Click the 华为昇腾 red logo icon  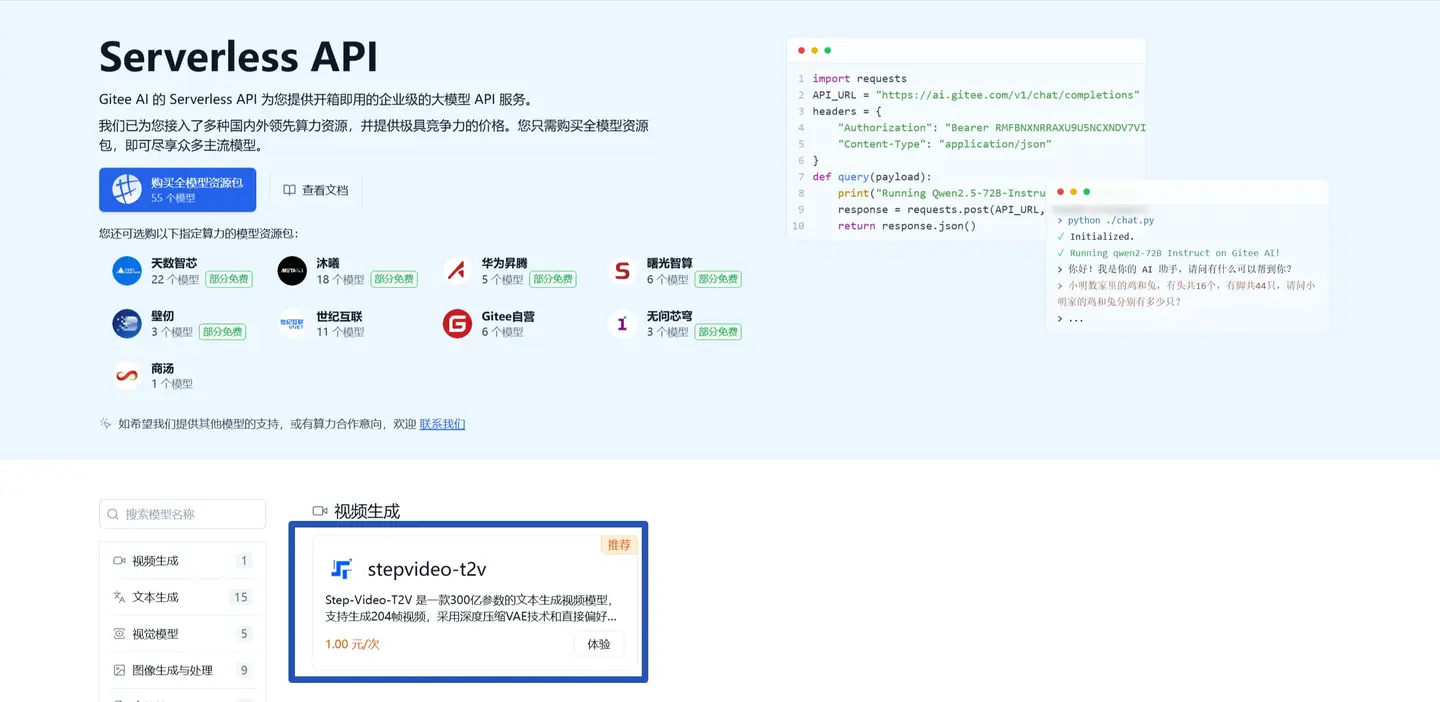456,270
